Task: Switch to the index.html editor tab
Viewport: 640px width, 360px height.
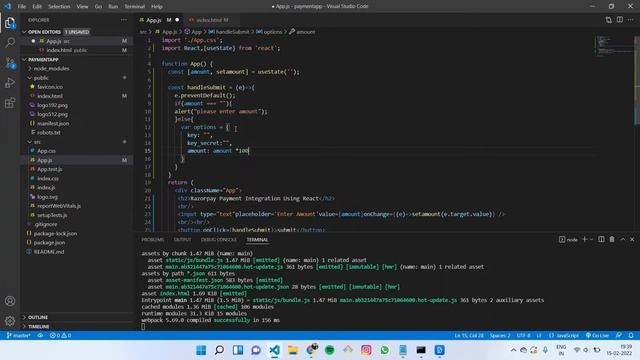Action: pos(211,20)
